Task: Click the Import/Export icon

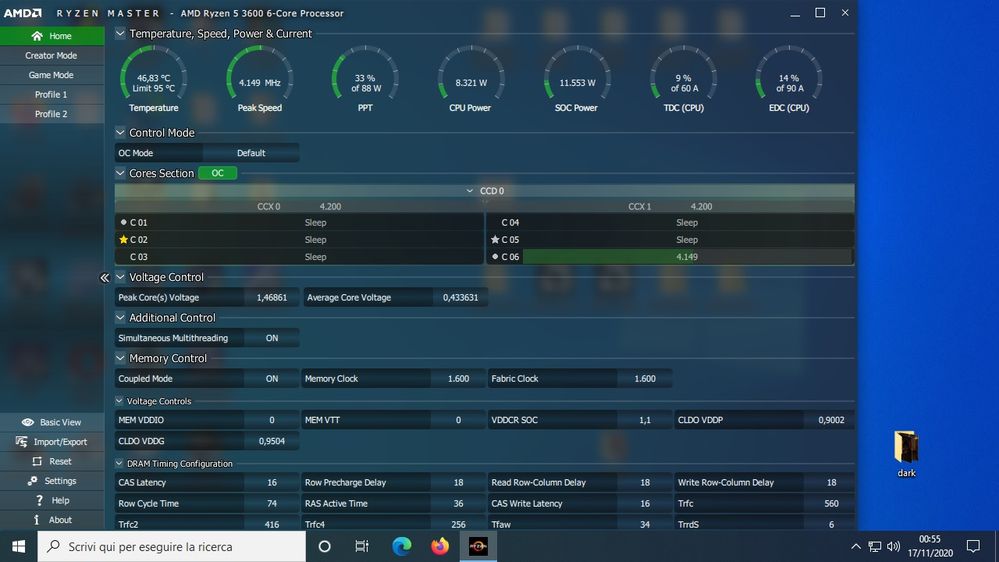Action: click(x=22, y=442)
